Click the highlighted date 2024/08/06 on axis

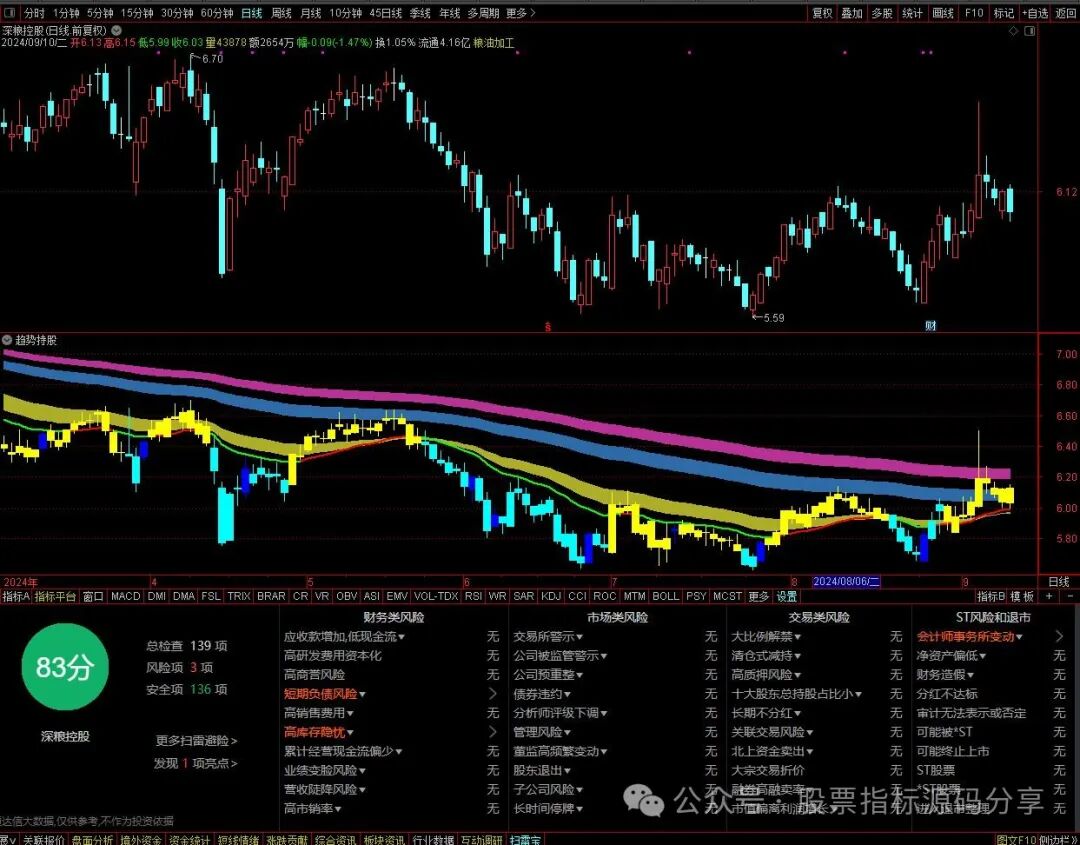click(x=847, y=582)
